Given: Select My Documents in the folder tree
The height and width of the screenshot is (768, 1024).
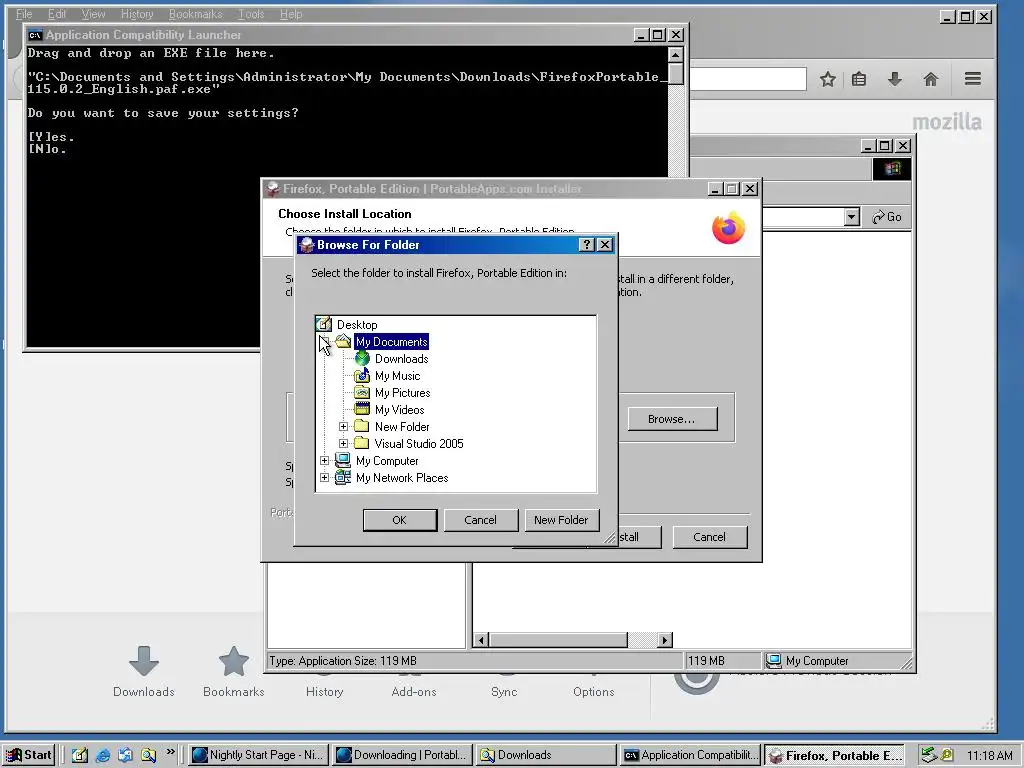Looking at the screenshot, I should tap(391, 342).
